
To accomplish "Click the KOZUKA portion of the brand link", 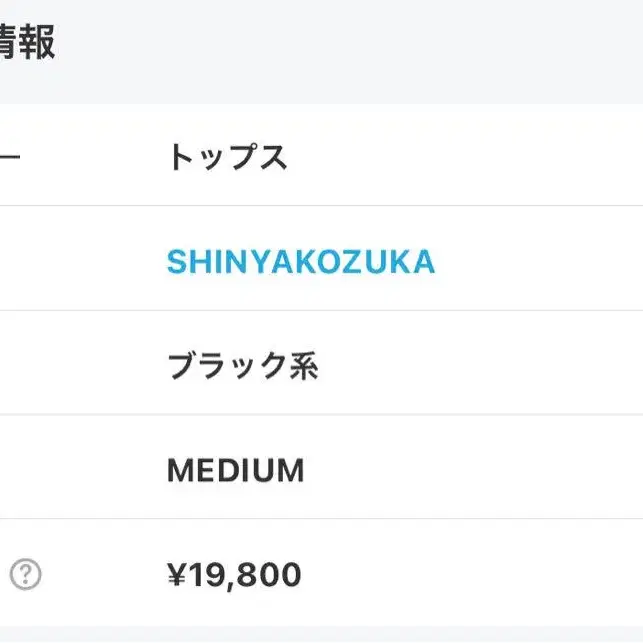I will pyautogui.click(x=368, y=262).
